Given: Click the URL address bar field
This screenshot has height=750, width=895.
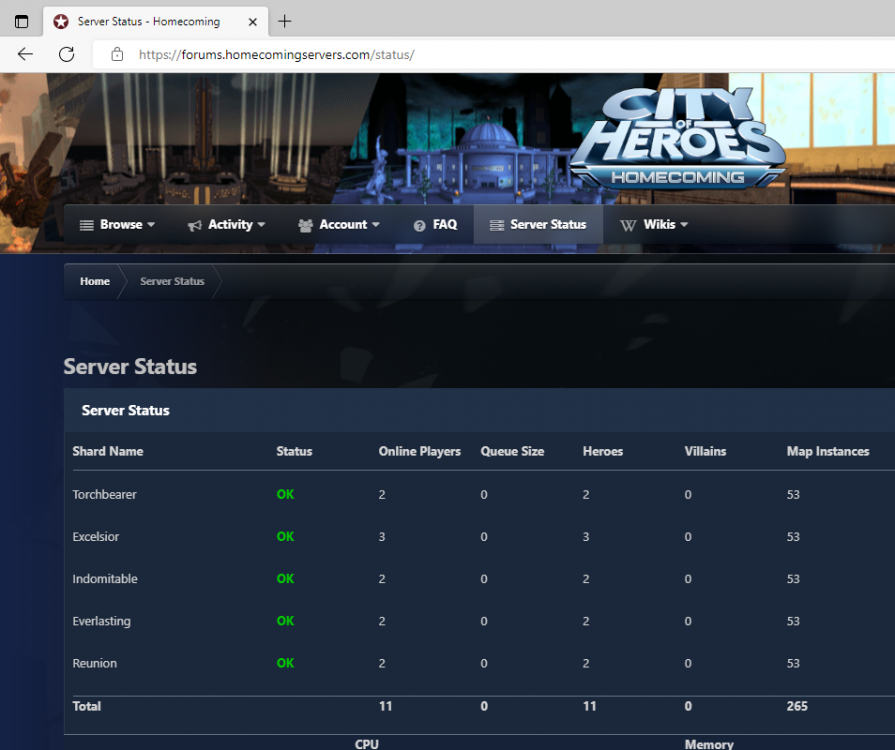Looking at the screenshot, I should 500,54.
